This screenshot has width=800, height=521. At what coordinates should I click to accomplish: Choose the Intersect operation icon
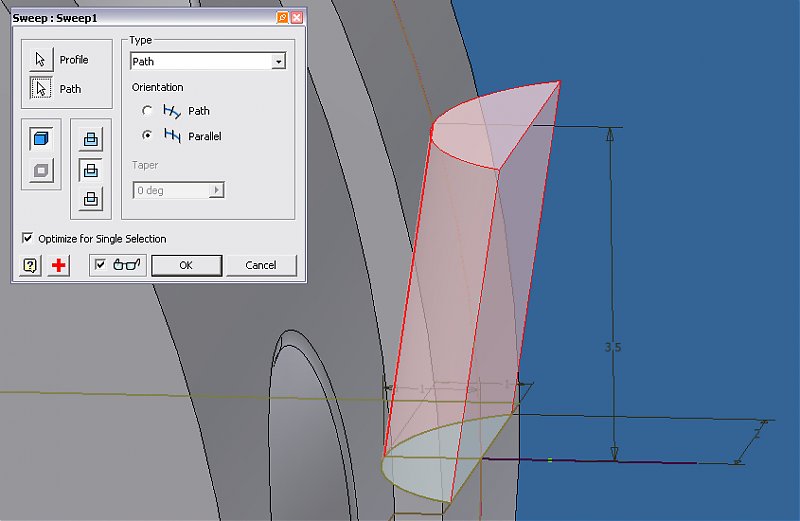coord(91,199)
